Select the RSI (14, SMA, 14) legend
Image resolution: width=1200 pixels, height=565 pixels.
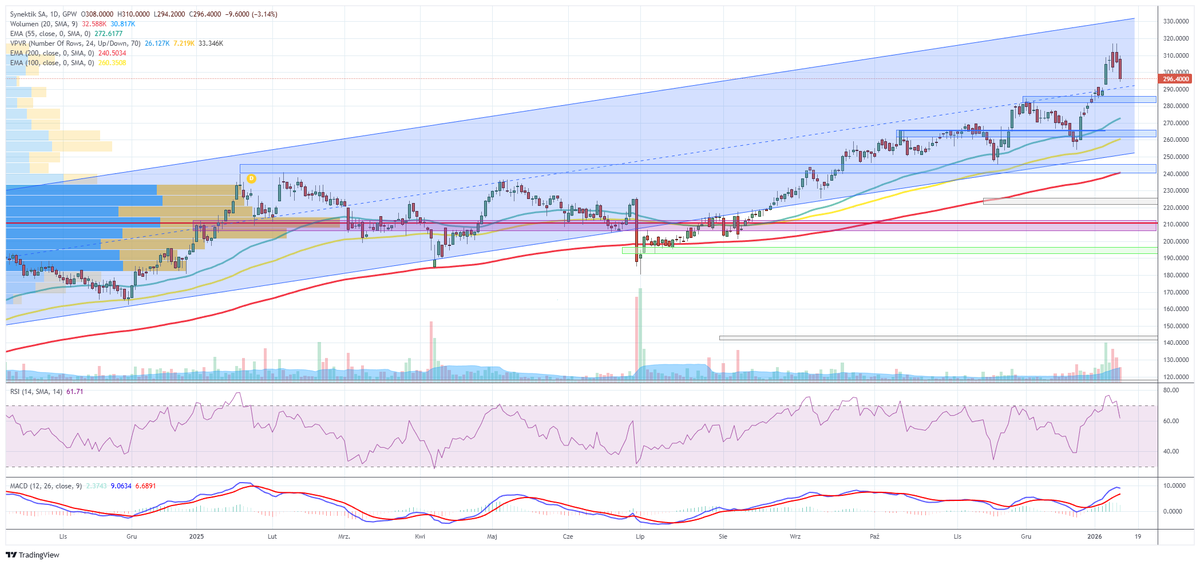tap(34, 390)
